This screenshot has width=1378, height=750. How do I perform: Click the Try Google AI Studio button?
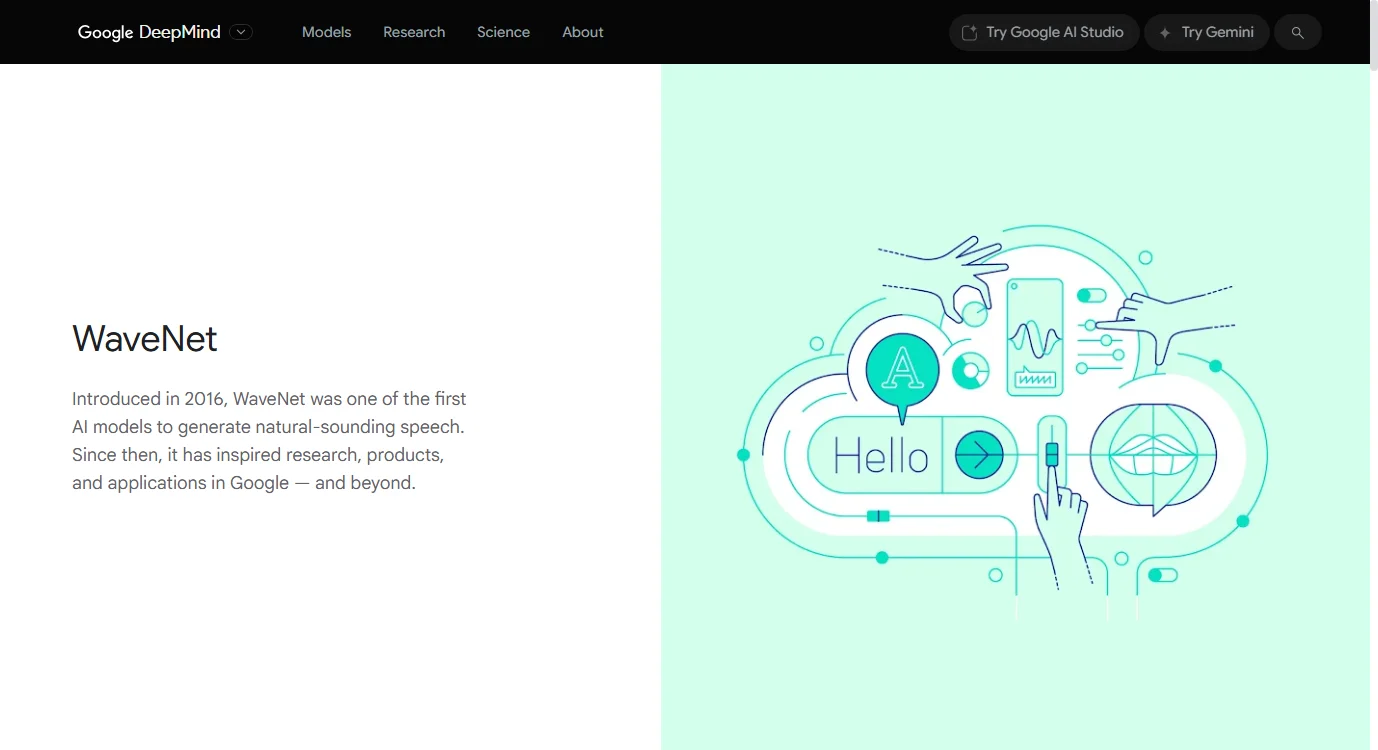point(1043,32)
